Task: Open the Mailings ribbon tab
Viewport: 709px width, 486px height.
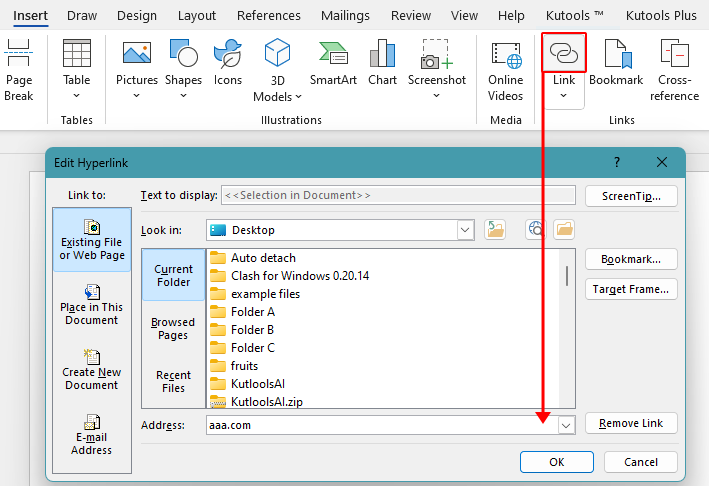Action: [x=345, y=16]
